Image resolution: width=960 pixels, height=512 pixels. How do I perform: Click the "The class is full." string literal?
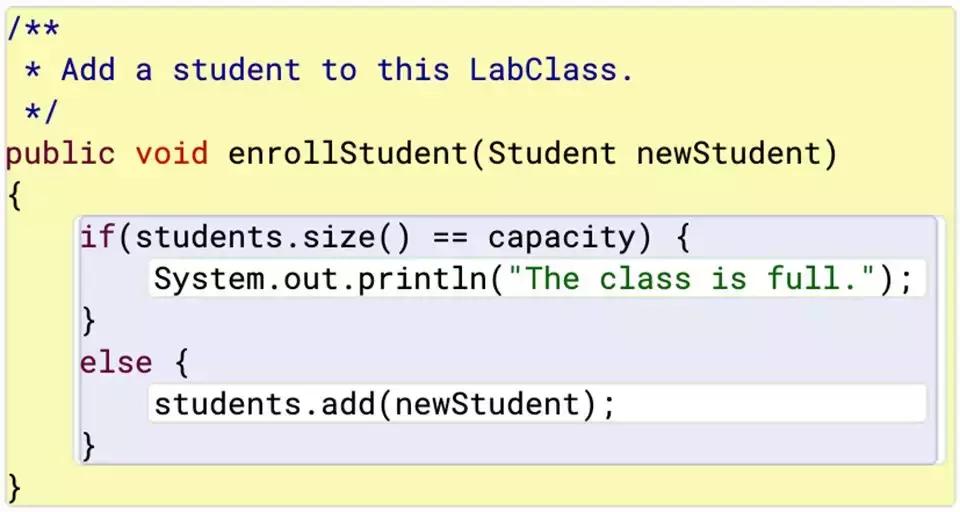[x=690, y=278]
